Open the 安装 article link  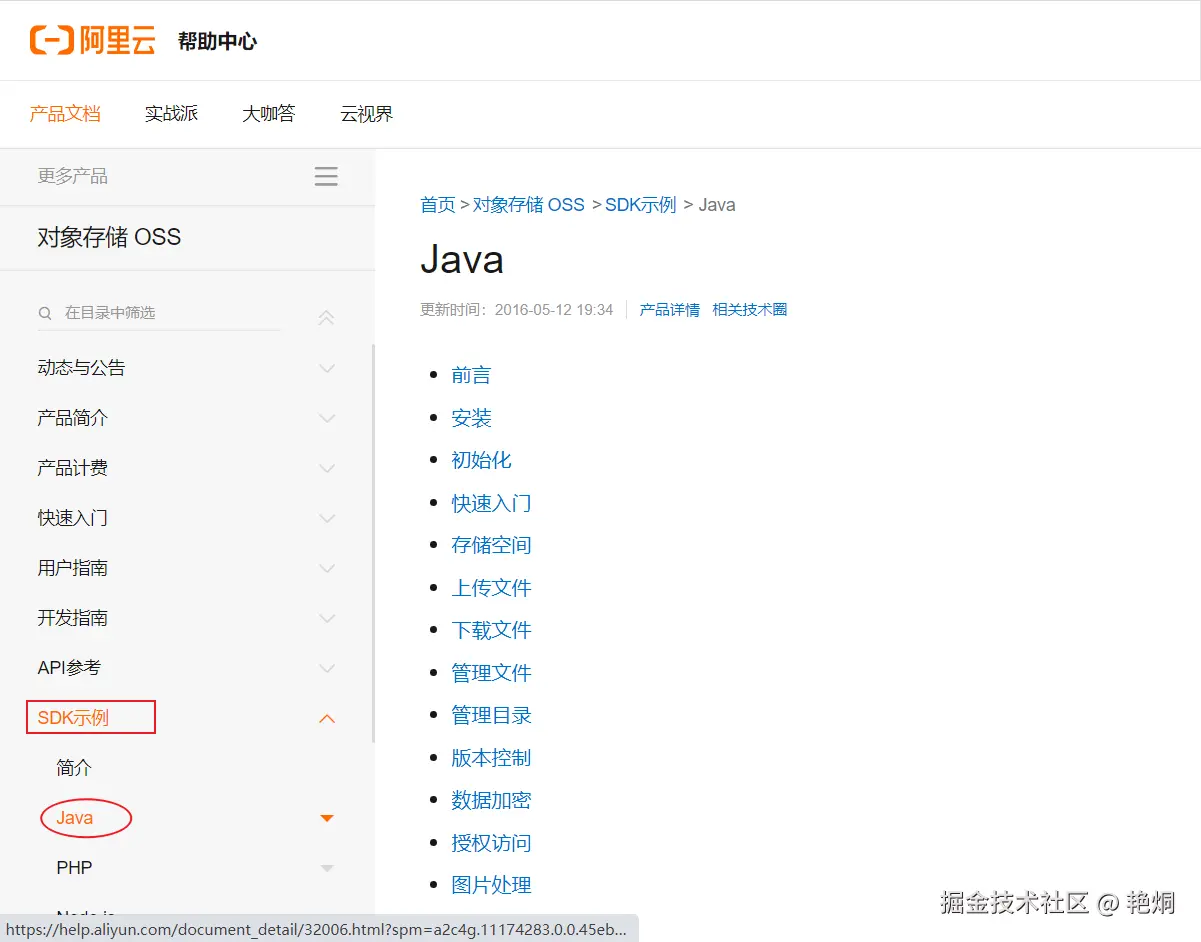(471, 418)
